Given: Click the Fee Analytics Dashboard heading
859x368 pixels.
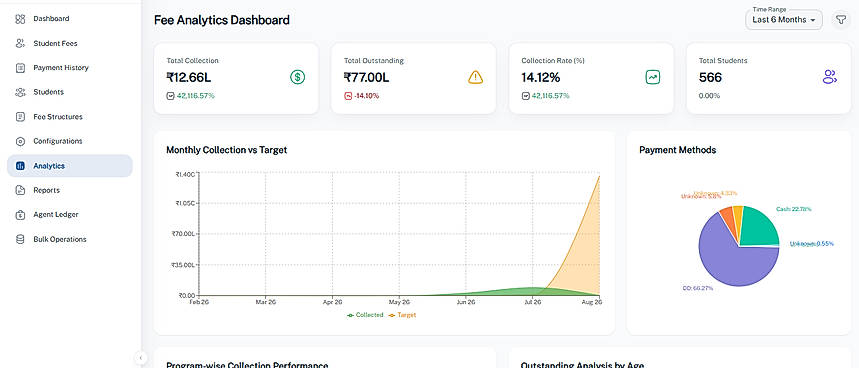Looking at the screenshot, I should tap(222, 21).
